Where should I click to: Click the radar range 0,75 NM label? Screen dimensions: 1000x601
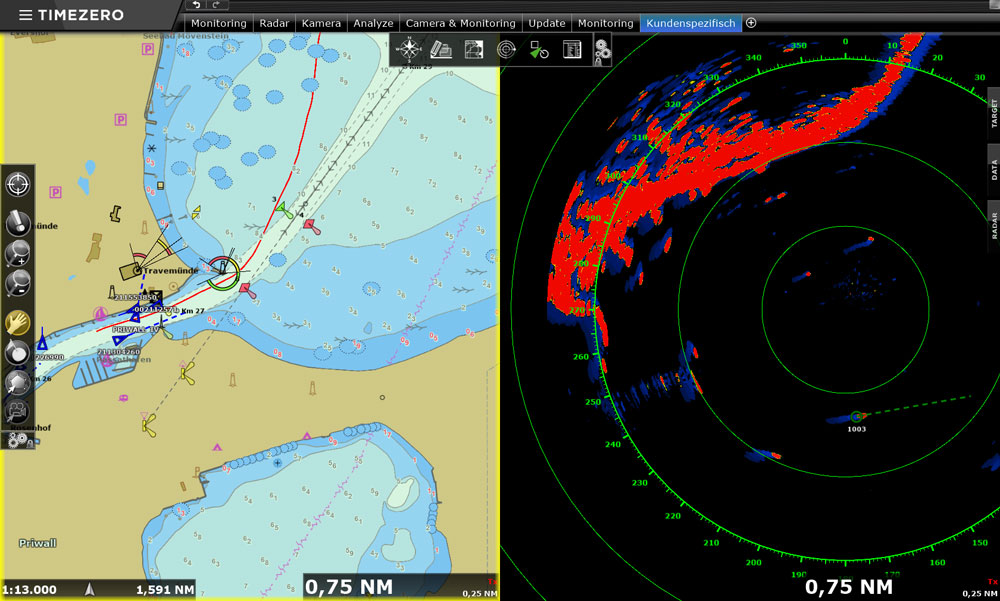[848, 587]
